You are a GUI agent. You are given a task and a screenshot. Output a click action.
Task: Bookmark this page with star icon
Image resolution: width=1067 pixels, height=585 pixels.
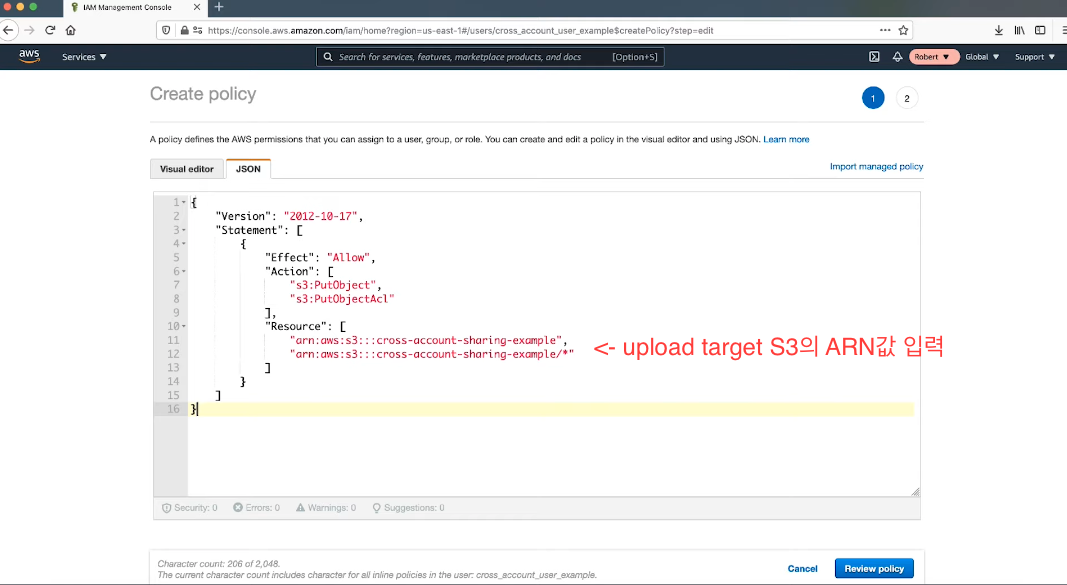tap(904, 30)
